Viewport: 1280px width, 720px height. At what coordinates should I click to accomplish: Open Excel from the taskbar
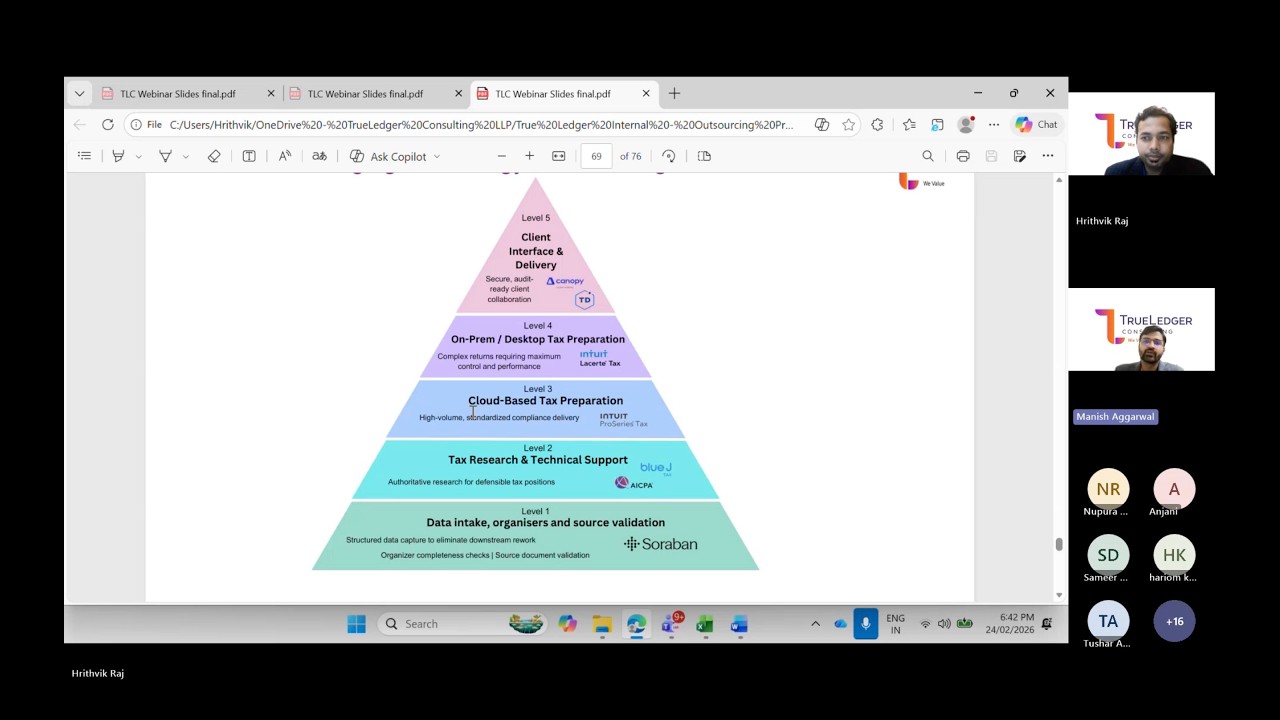(x=705, y=624)
